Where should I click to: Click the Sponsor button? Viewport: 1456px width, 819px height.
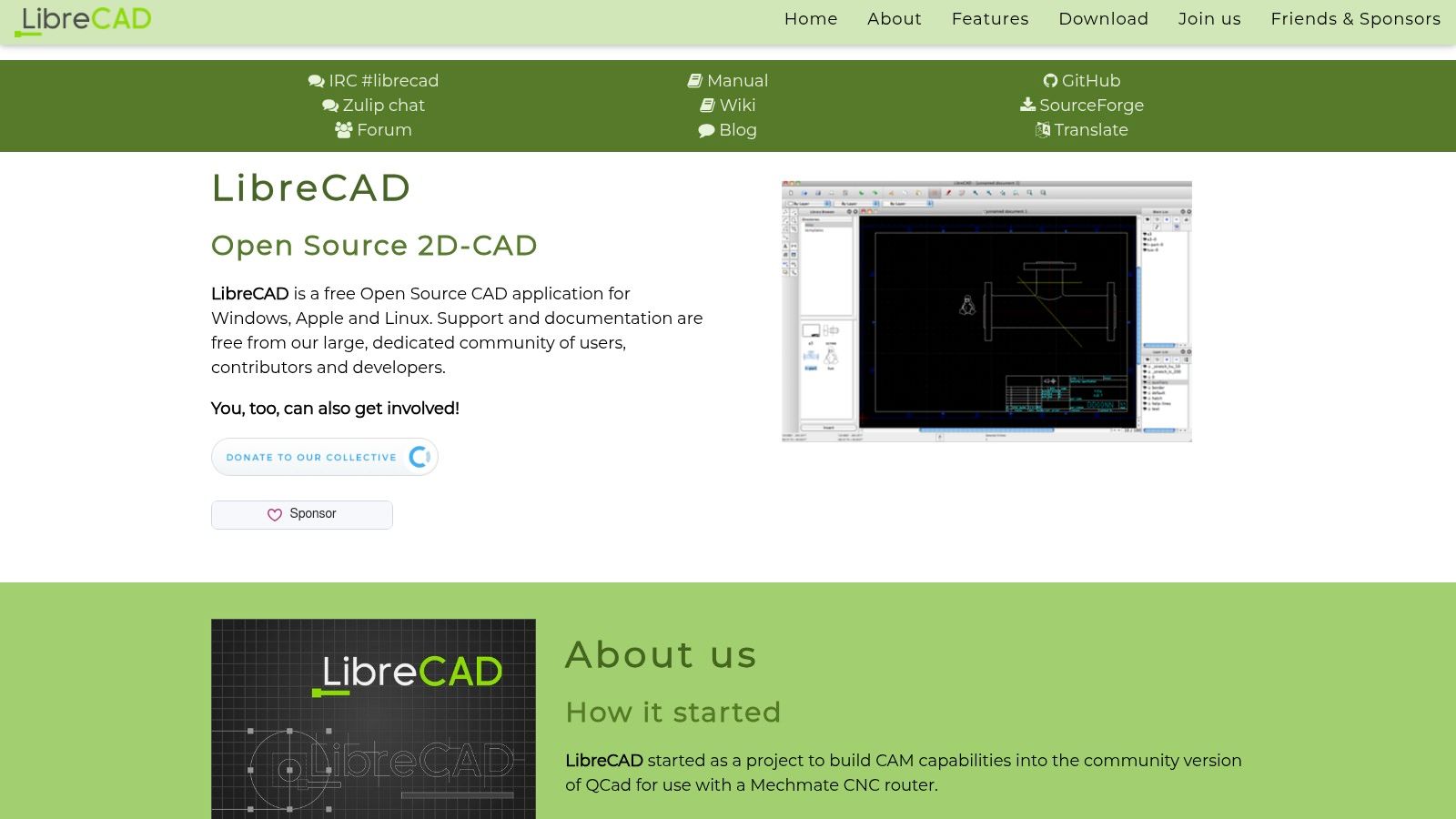click(x=302, y=515)
